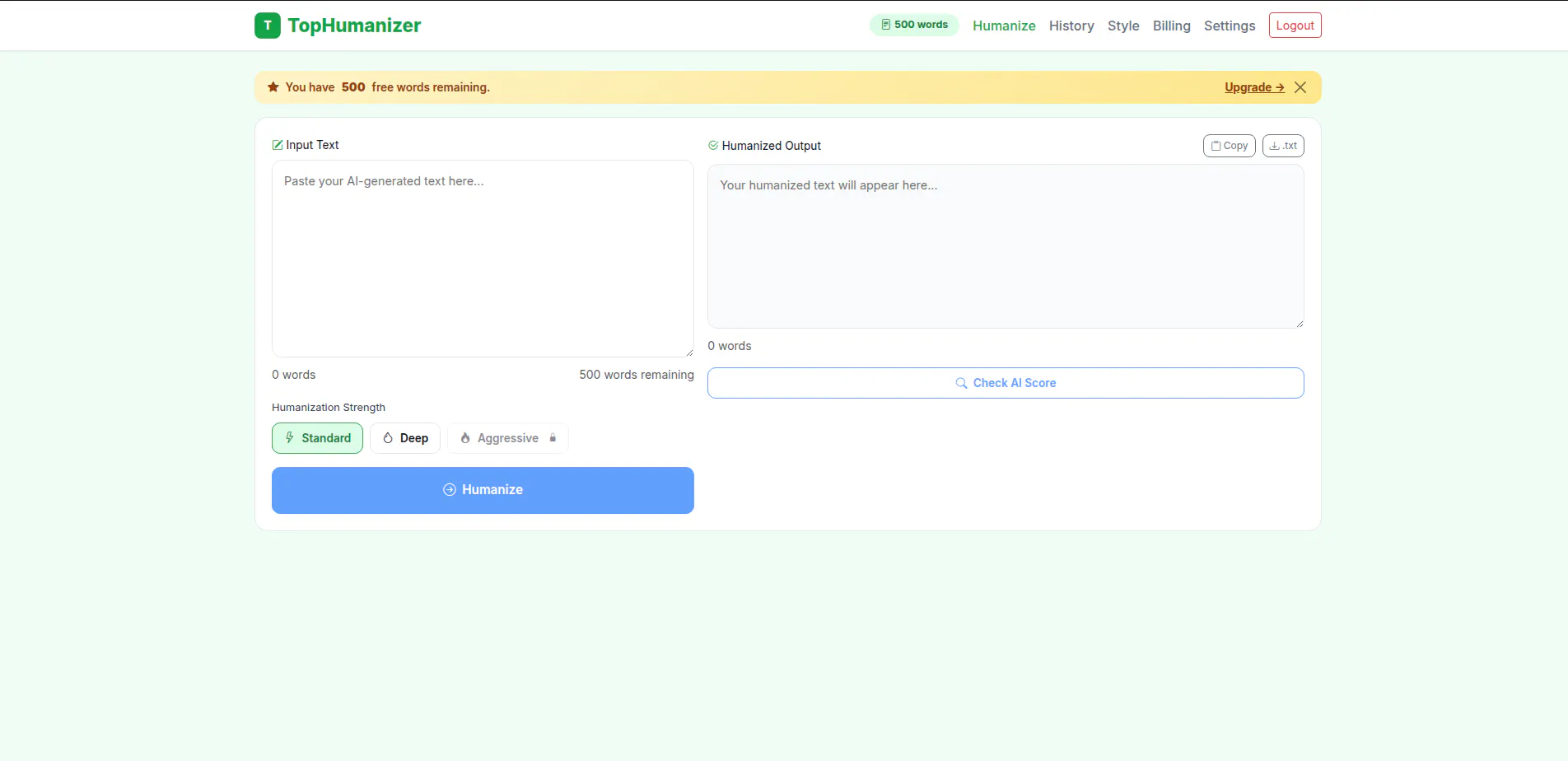The width and height of the screenshot is (1568, 761).
Task: Start processing with the blue Humanize button
Action: (x=483, y=490)
